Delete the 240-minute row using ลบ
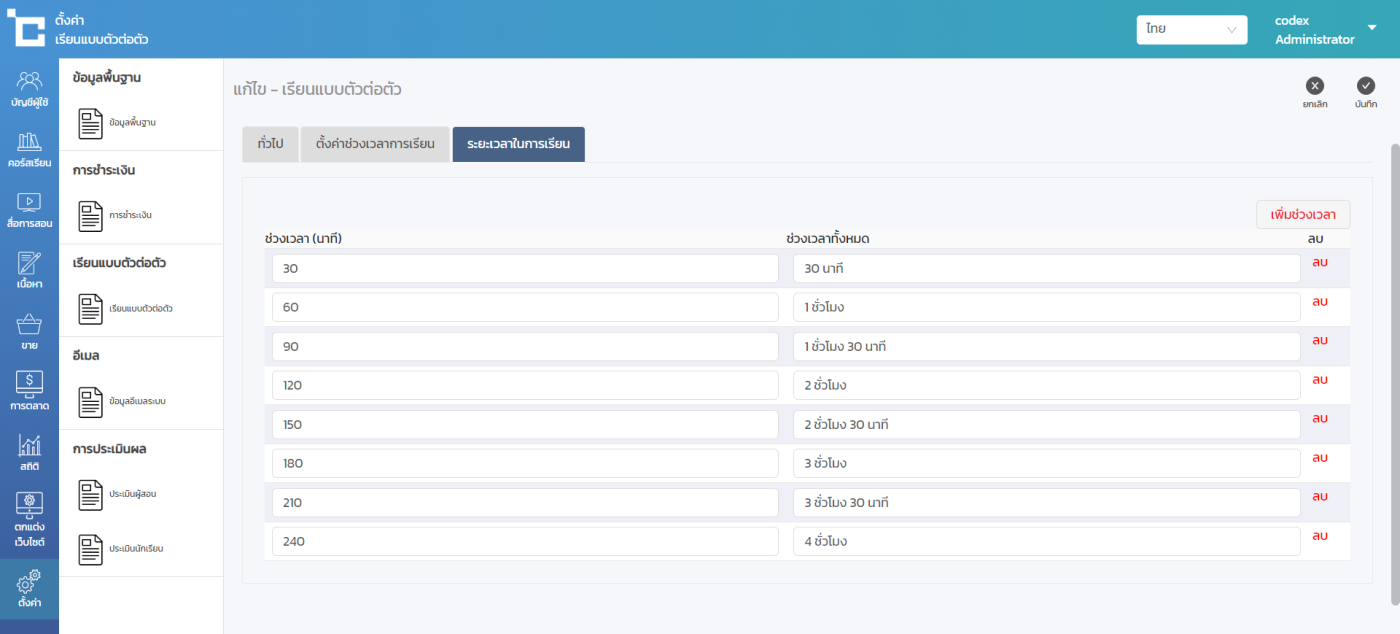Viewport: 1400px width, 634px height. [1319, 536]
